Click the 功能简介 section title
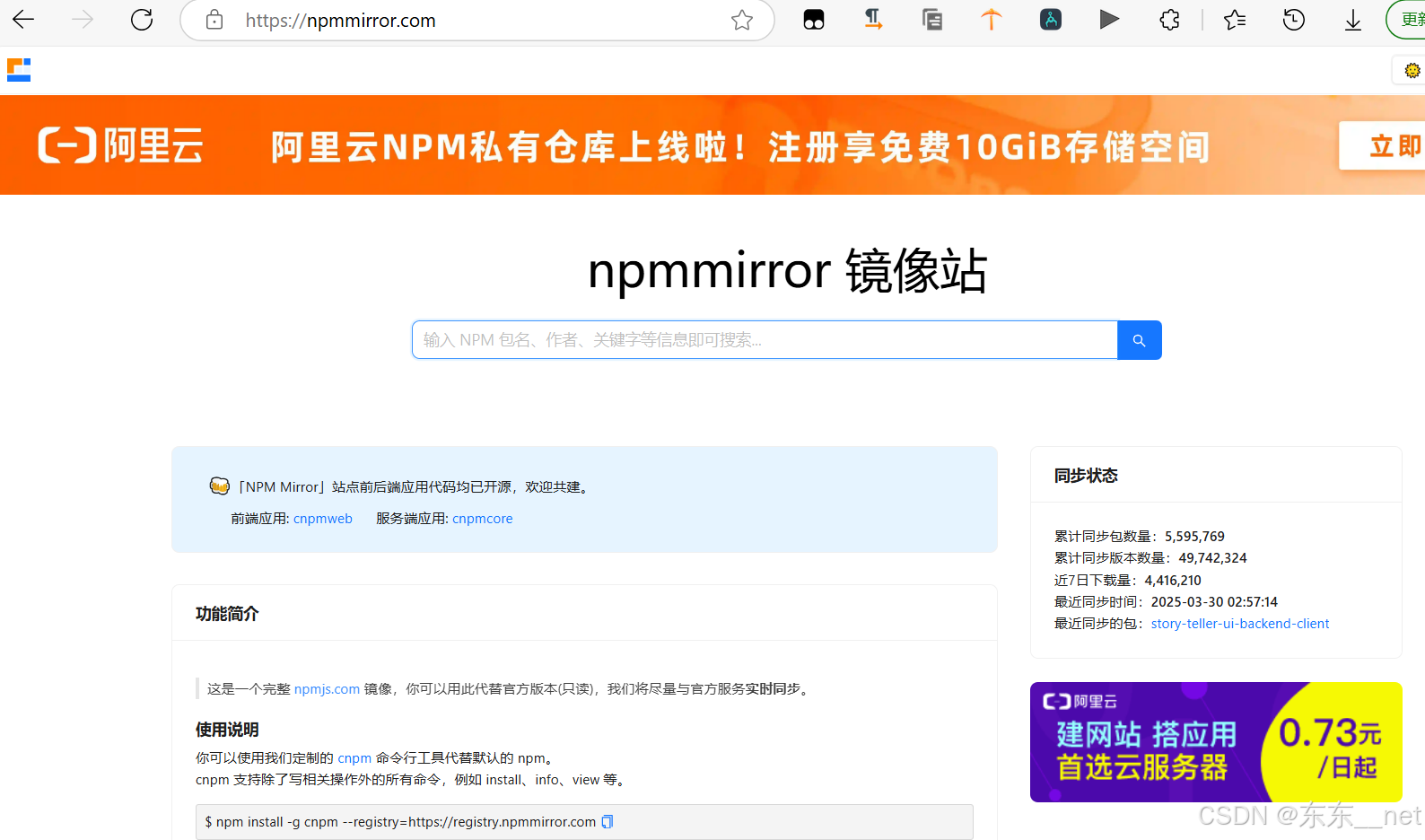1425x840 pixels. click(227, 614)
